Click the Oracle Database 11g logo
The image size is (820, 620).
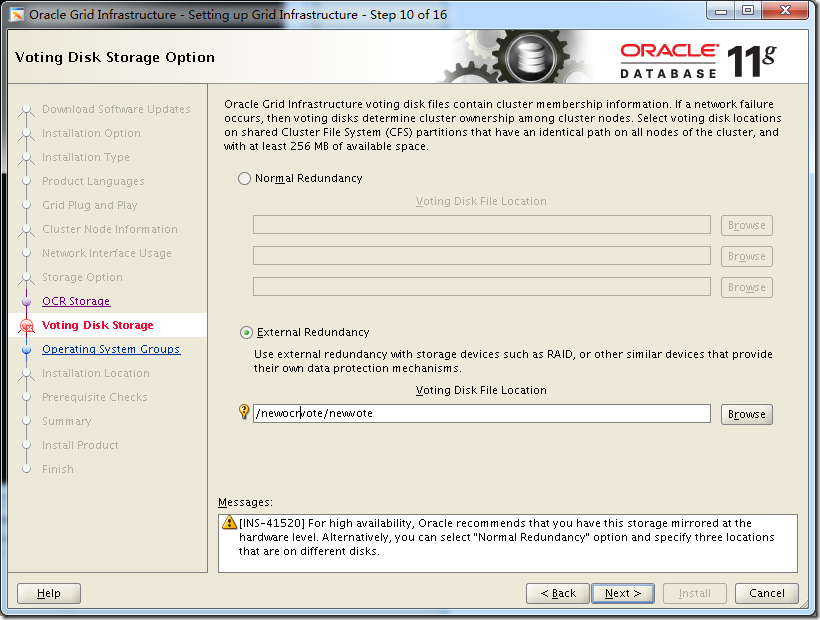698,61
